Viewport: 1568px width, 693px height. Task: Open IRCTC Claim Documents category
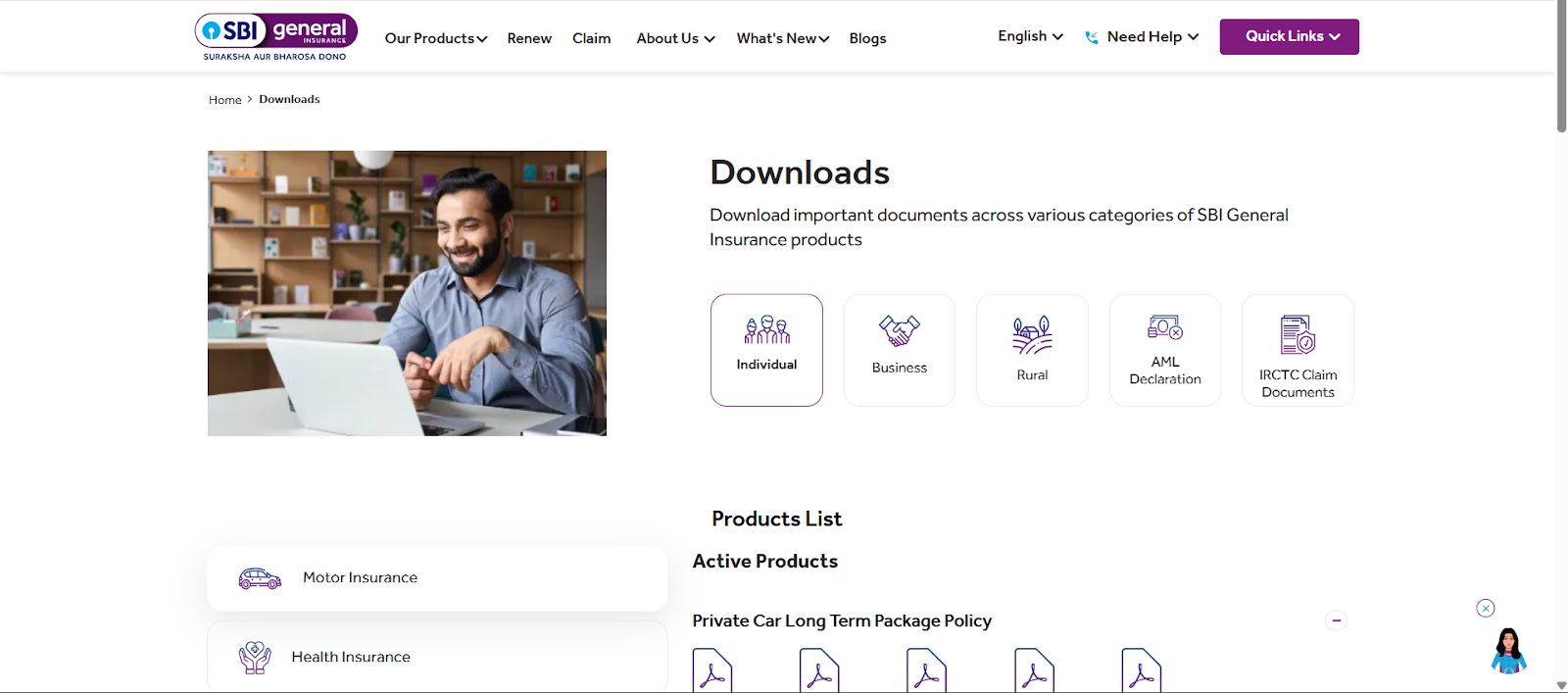point(1298,349)
